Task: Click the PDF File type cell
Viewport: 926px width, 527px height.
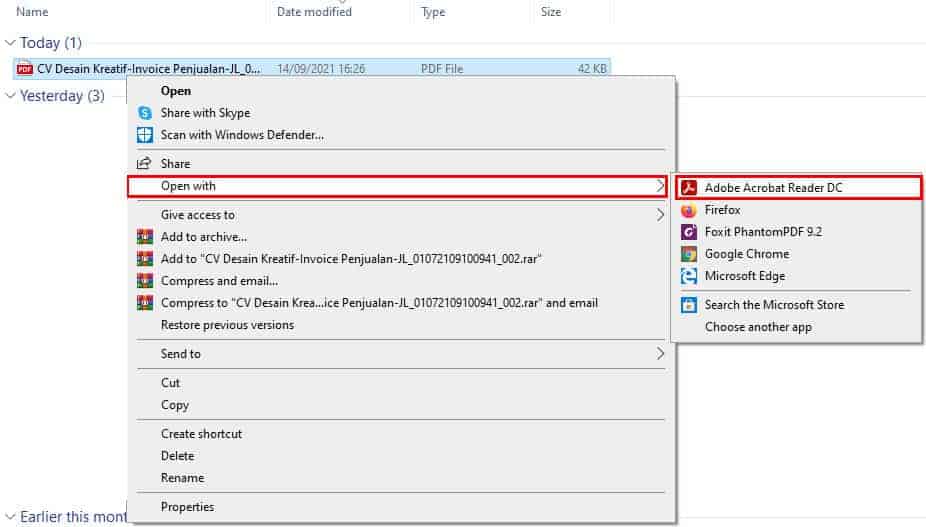Action: 442,69
